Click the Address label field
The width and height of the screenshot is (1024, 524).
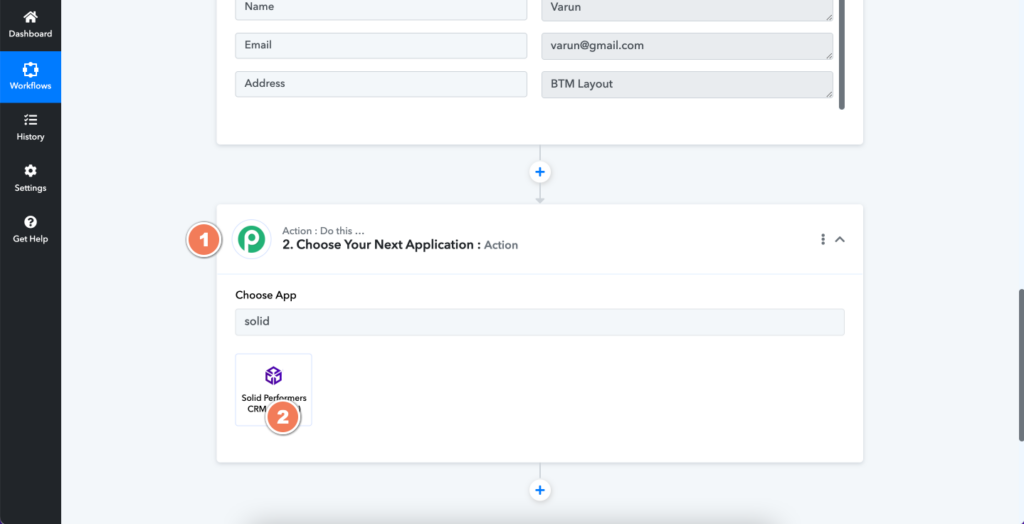(381, 84)
